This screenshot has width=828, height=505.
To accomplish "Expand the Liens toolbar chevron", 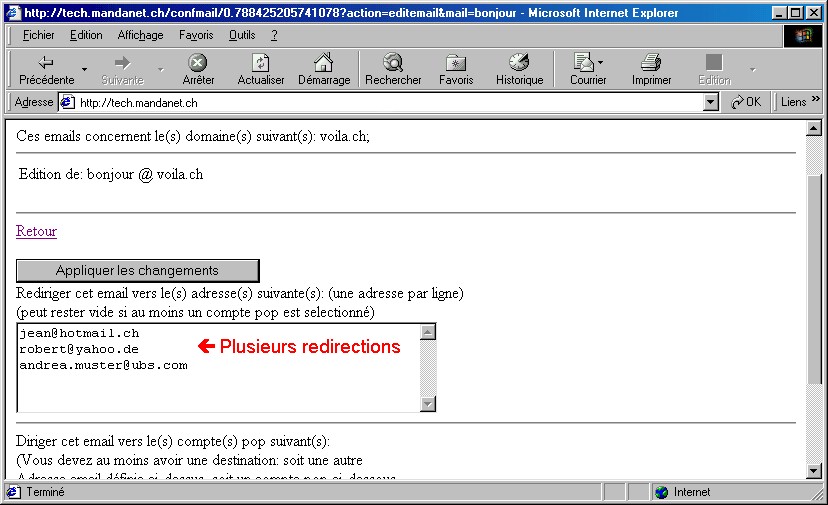I will pos(815,101).
